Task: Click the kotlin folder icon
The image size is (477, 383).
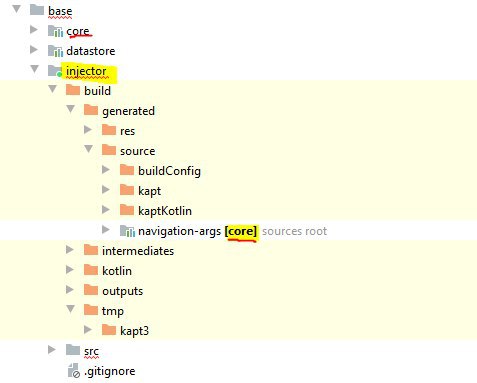Action: pyautogui.click(x=91, y=270)
